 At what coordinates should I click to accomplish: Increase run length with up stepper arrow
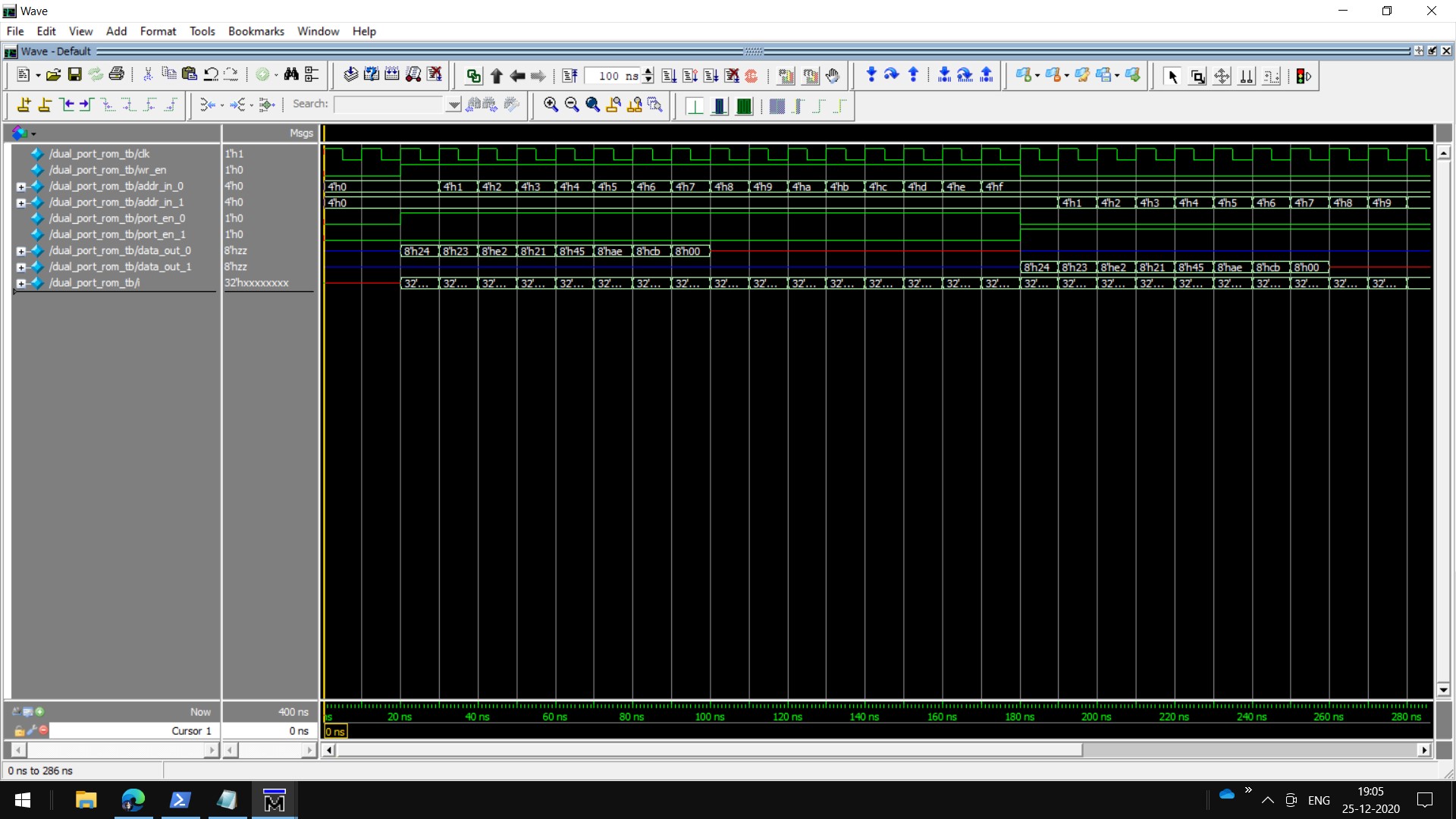pos(648,71)
